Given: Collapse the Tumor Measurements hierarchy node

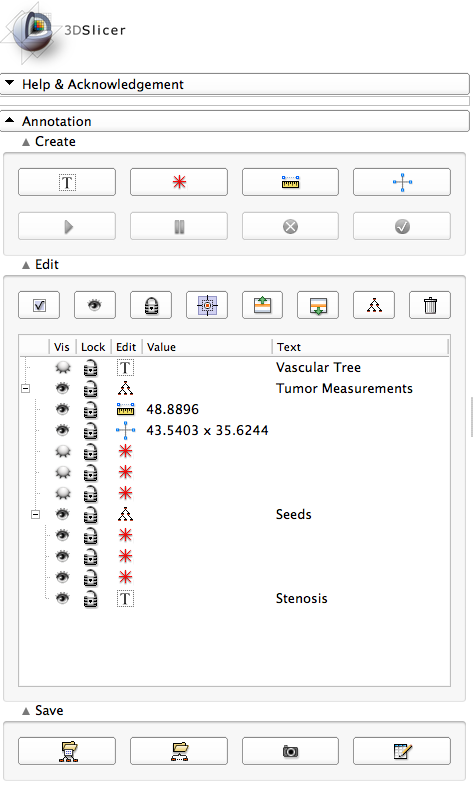Looking at the screenshot, I should click(26, 388).
